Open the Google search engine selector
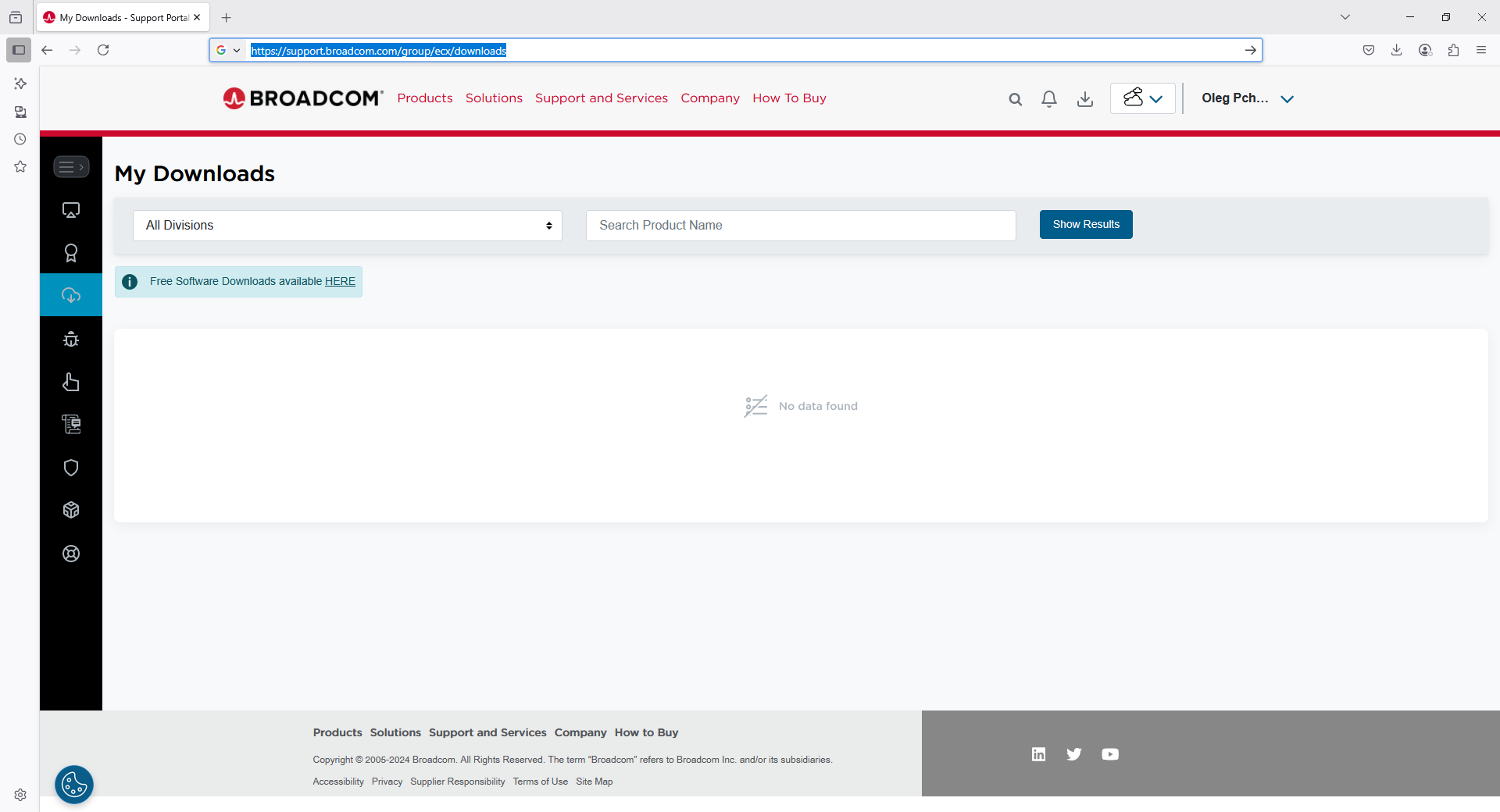Screen dimensions: 1500x812 coord(228,50)
